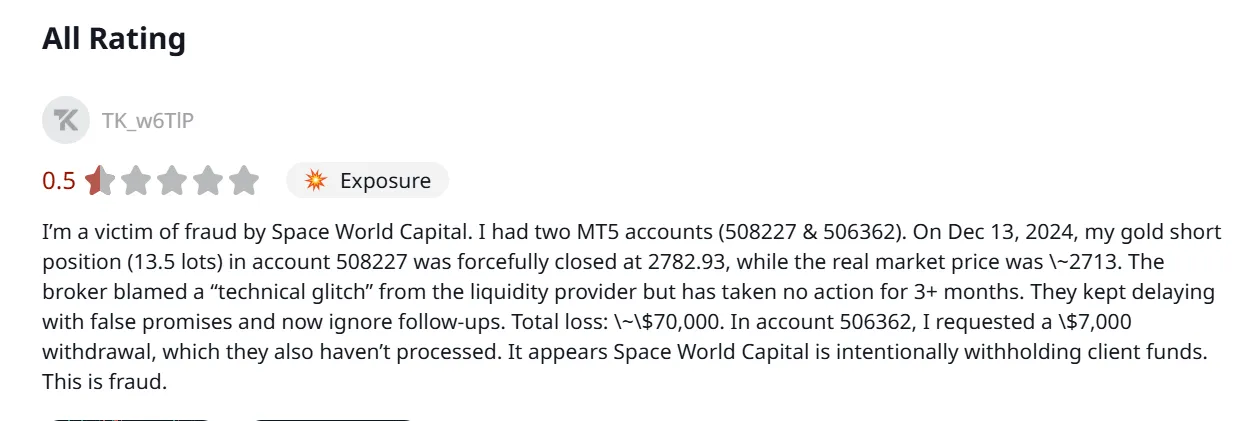
Task: Select the fifth gray rating star
Action: (x=244, y=181)
